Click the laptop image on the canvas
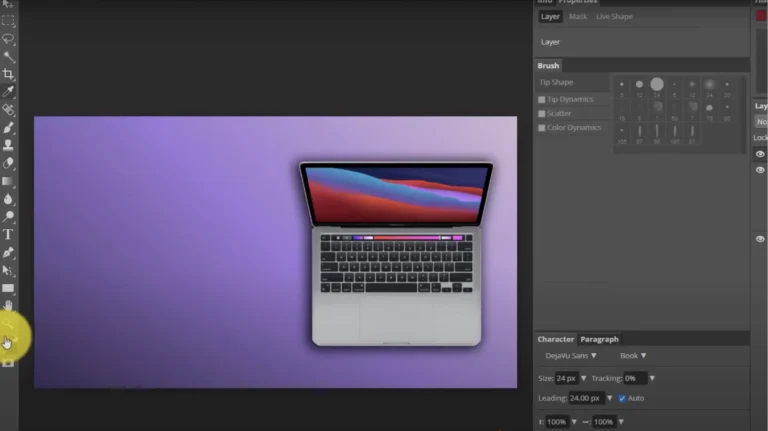The height and width of the screenshot is (431, 768). click(396, 254)
